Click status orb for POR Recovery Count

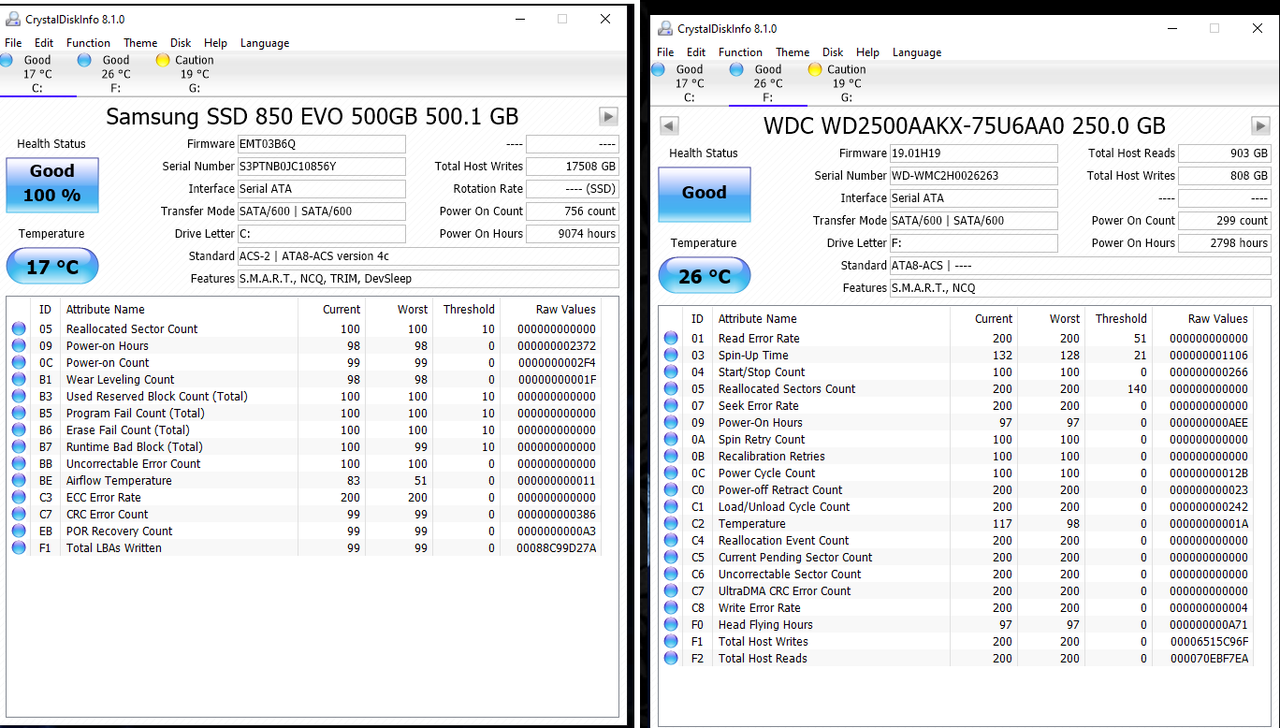(x=18, y=531)
